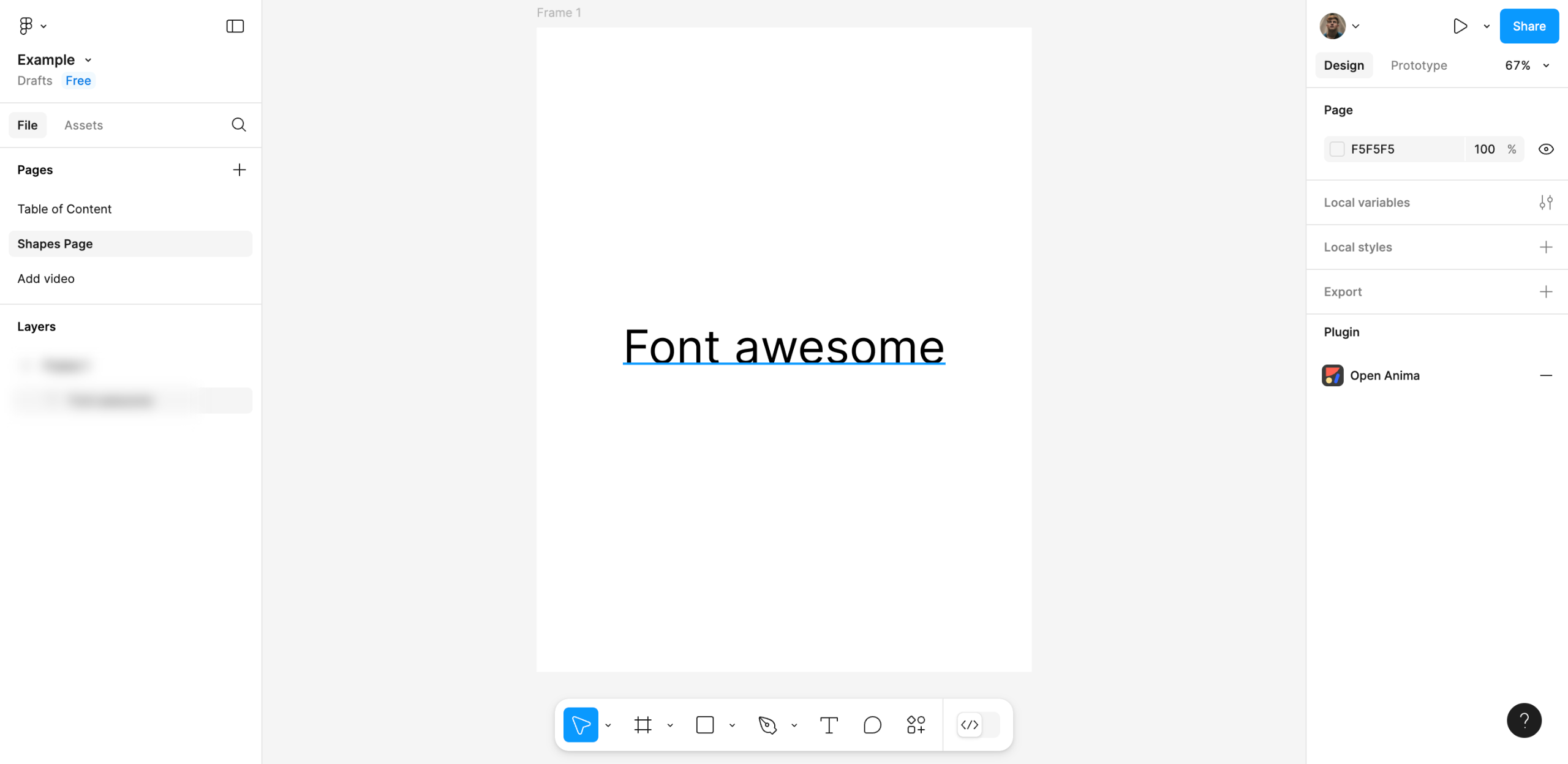Activate the Comment tool
Viewport: 1568px width, 764px height.
(872, 725)
